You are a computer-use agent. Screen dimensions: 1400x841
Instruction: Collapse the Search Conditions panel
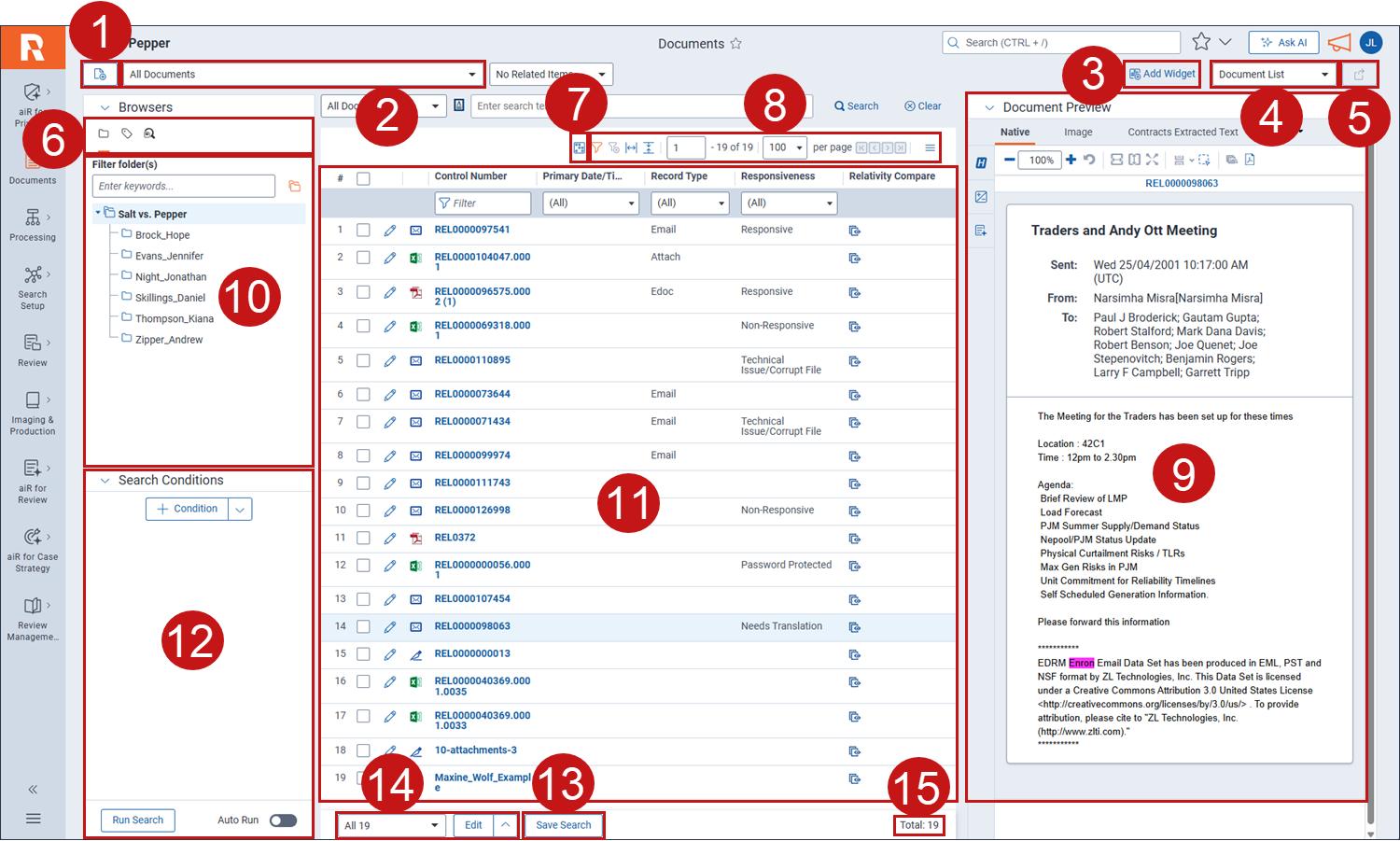click(x=105, y=481)
